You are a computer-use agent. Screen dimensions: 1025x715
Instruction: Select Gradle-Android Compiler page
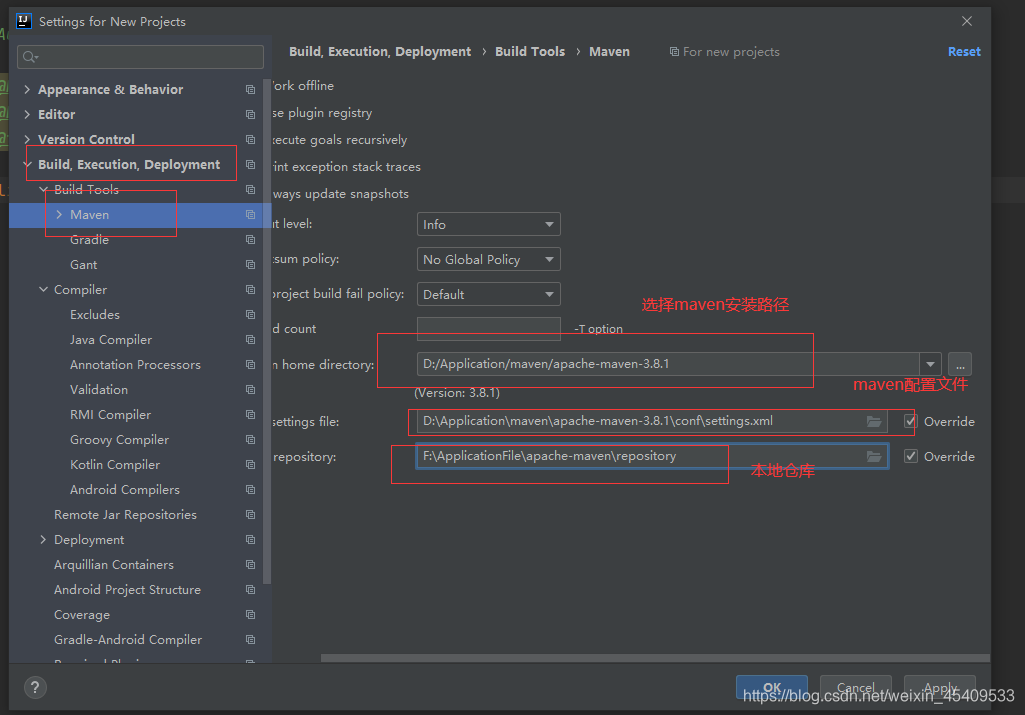pos(128,640)
